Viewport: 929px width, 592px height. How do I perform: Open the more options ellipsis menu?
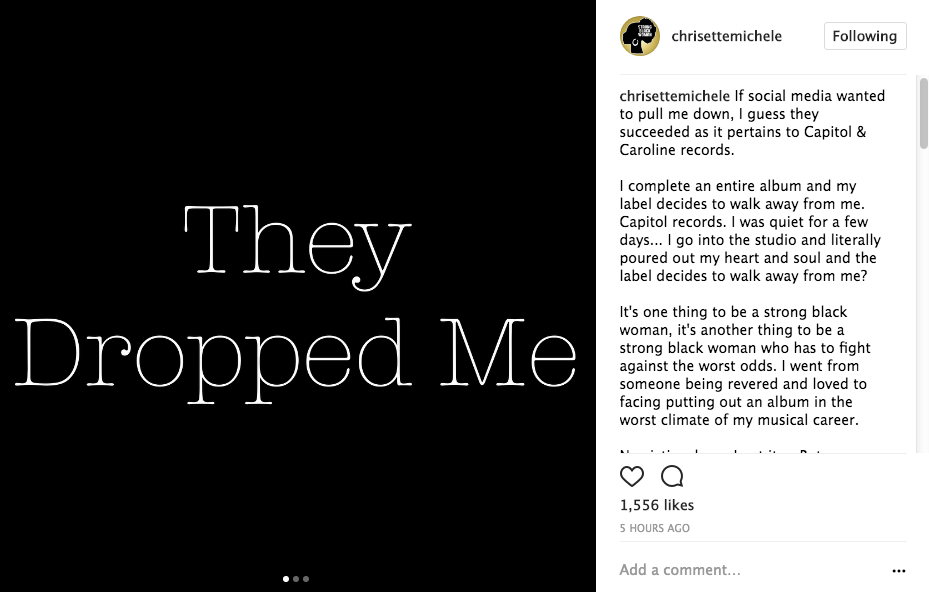898,571
